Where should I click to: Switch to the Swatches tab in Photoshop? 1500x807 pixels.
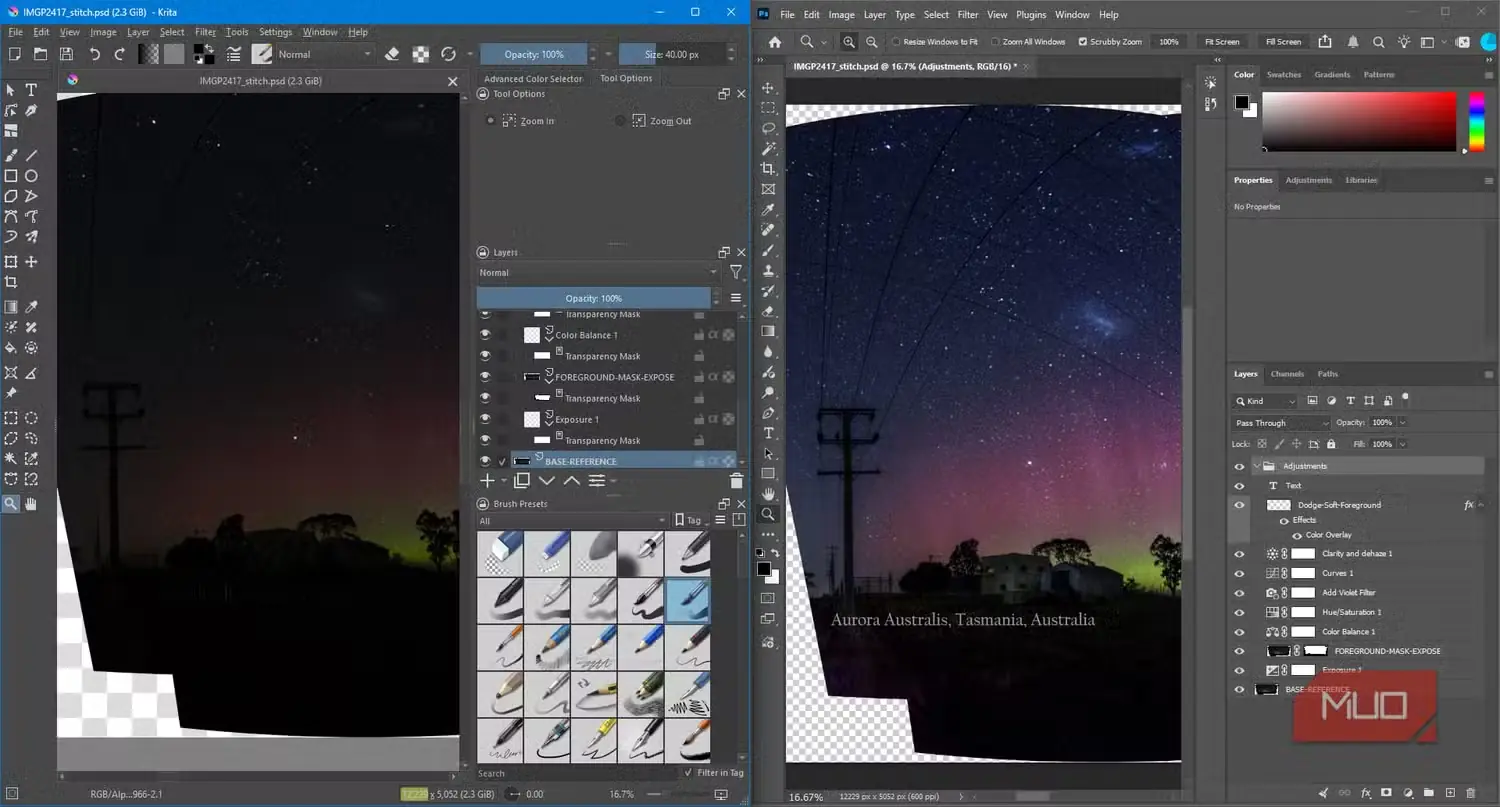click(1284, 75)
